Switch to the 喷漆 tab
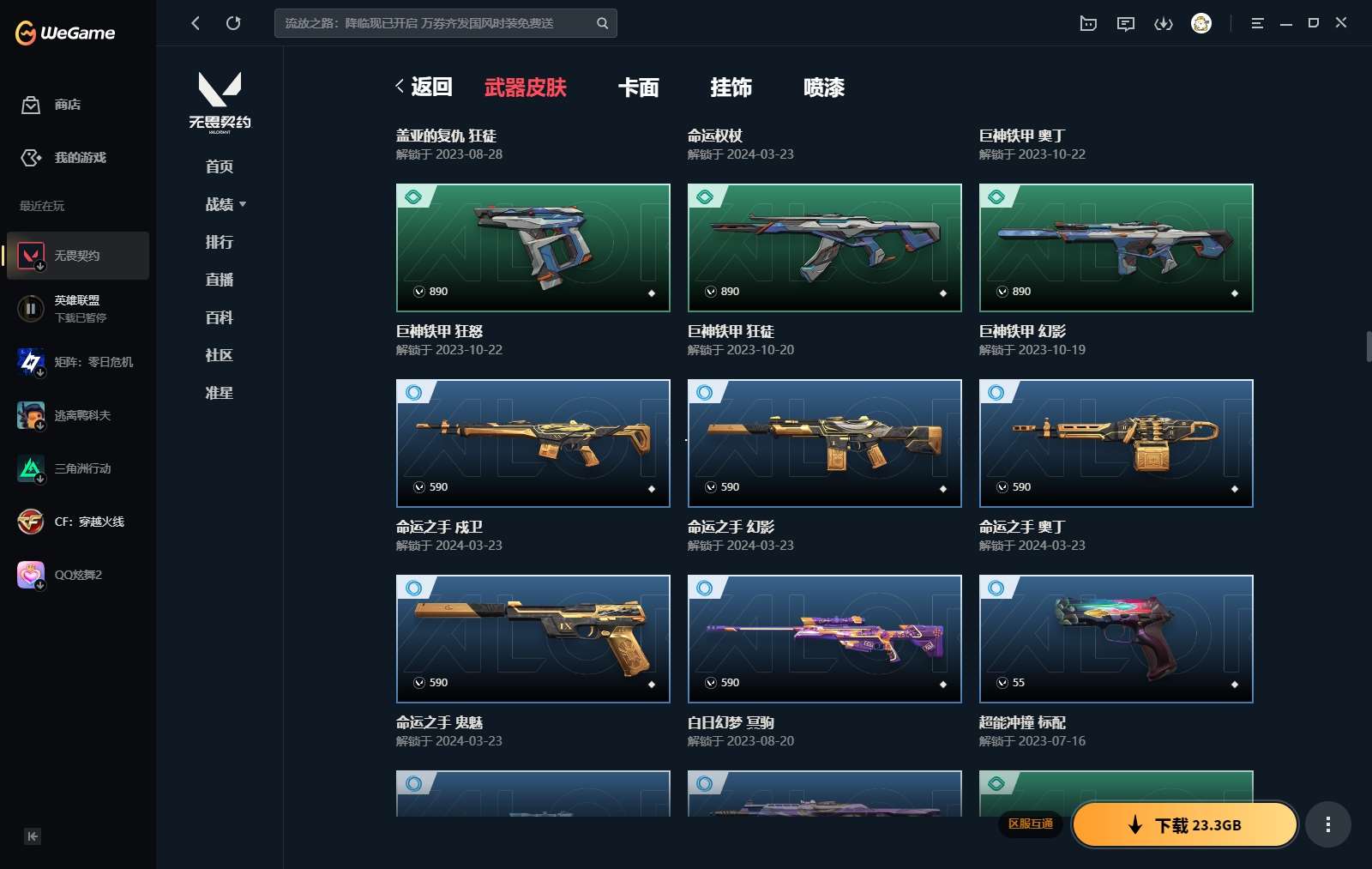 (824, 88)
